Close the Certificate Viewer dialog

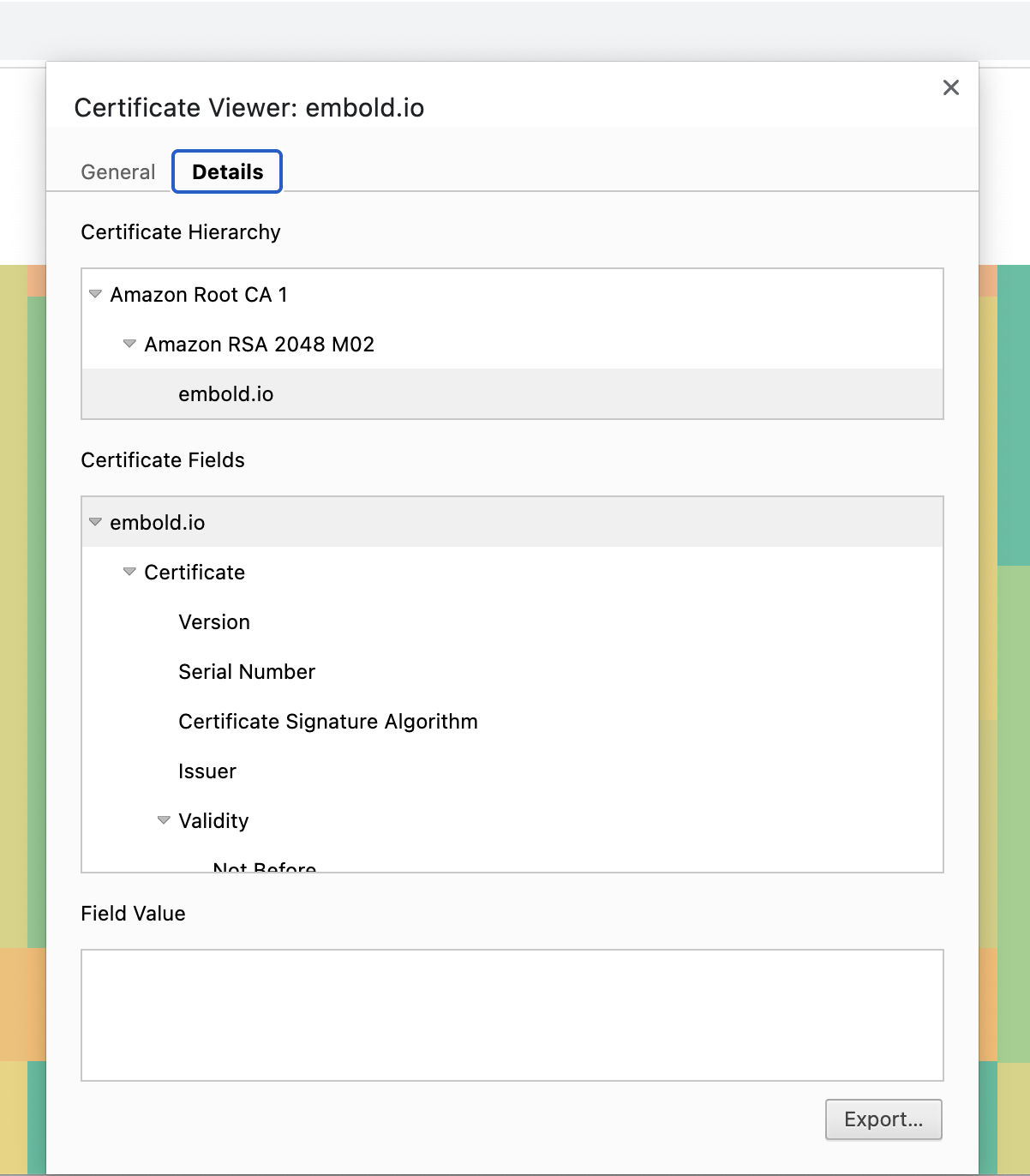pos(950,87)
